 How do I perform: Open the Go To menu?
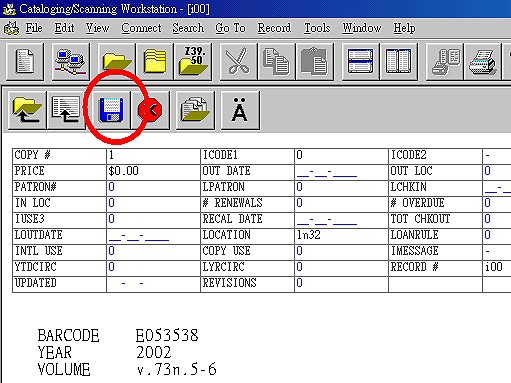(230, 28)
